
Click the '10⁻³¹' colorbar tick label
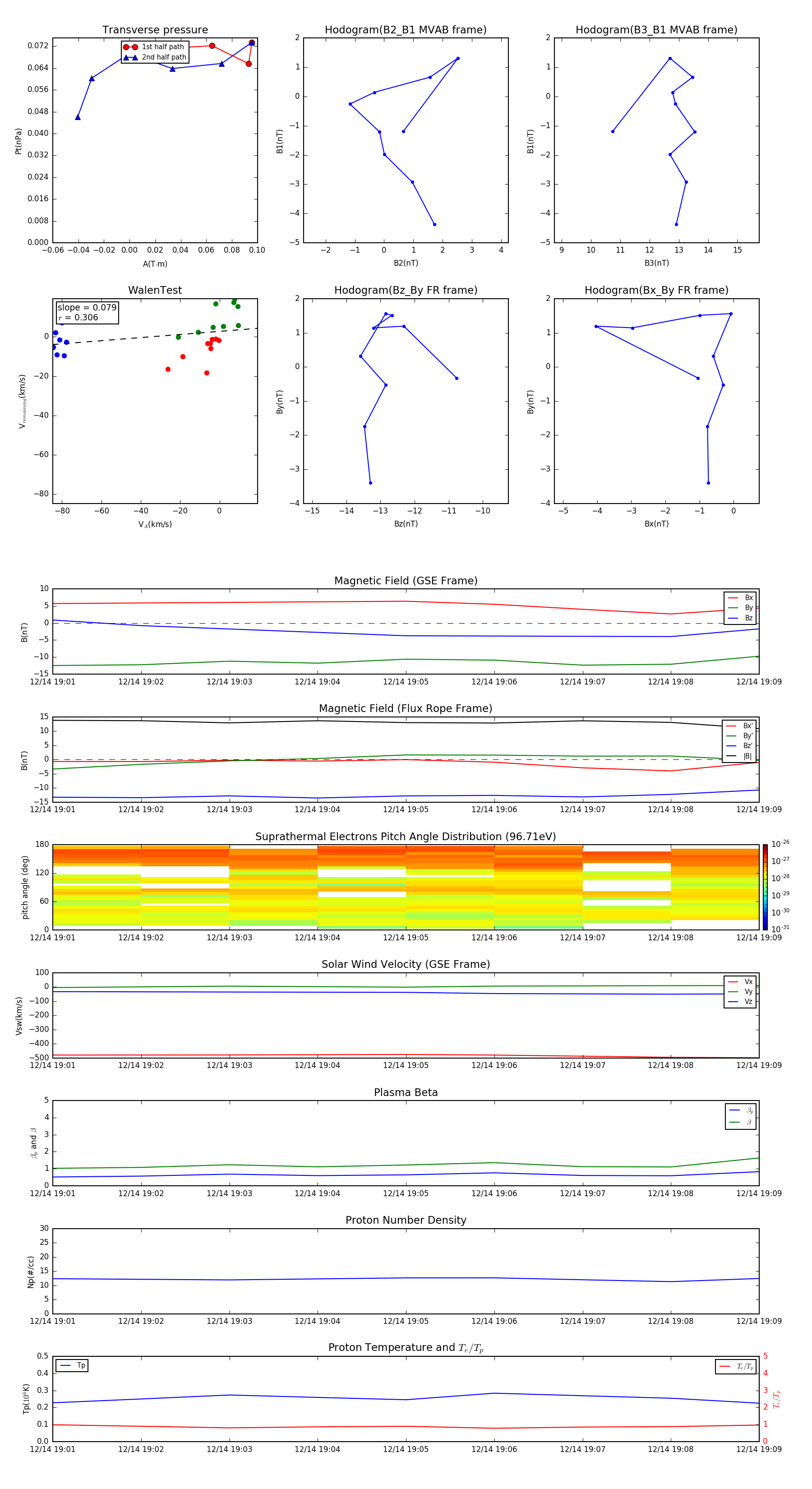pos(780,929)
